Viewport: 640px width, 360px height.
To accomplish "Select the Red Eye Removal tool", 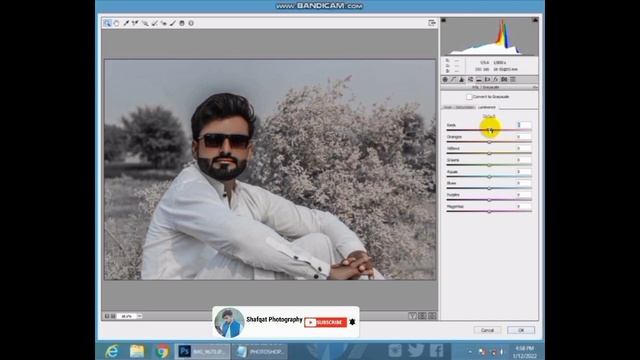I will pos(164,23).
